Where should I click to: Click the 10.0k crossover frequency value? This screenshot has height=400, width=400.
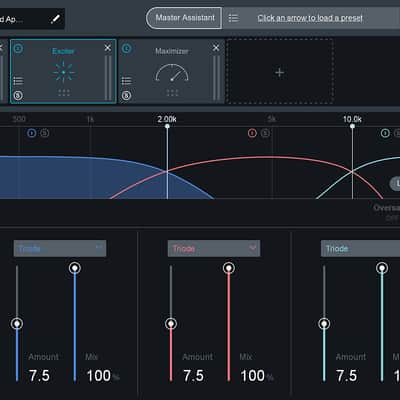[x=352, y=119]
